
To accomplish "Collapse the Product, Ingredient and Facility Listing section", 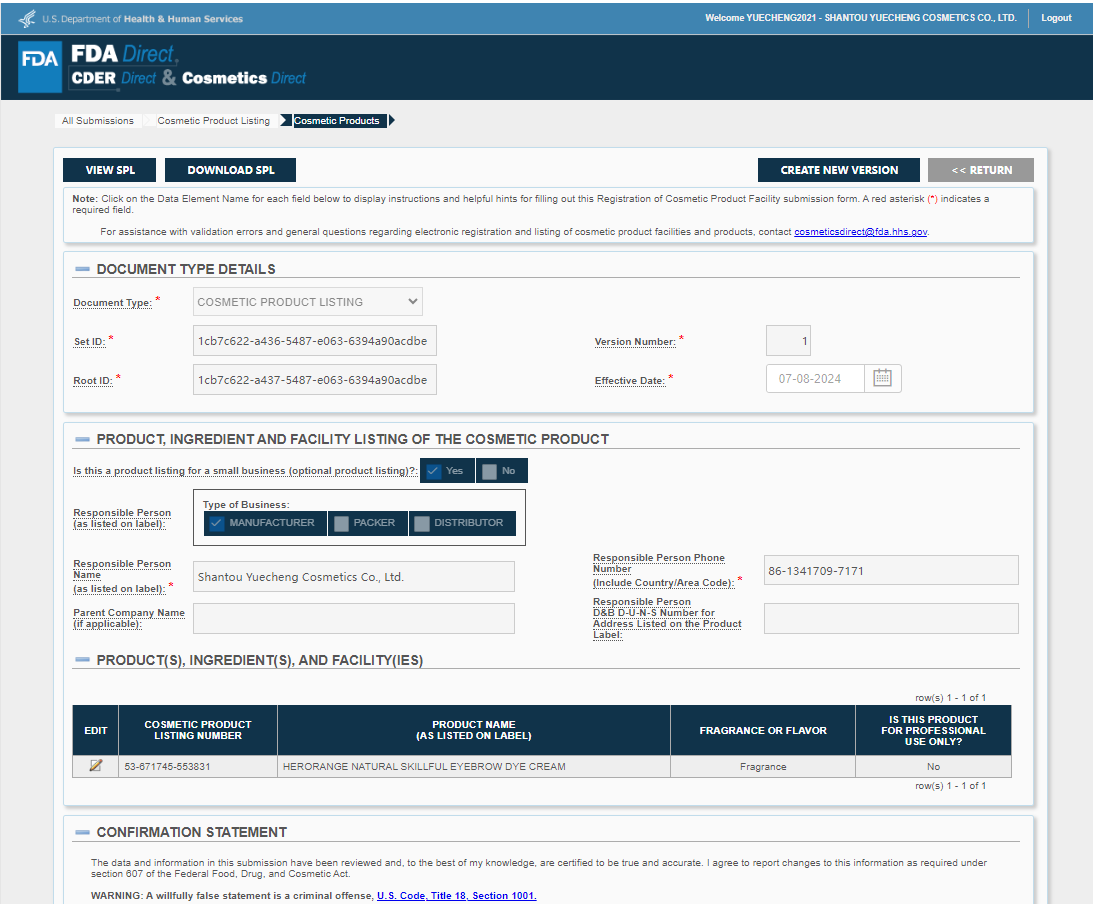I will coord(82,439).
